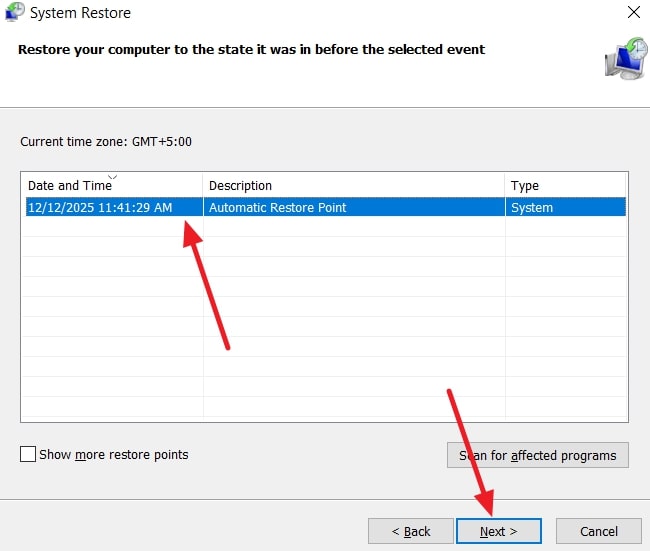Click the System Restore title bar icon
The height and width of the screenshot is (551, 650).
click(x=15, y=12)
